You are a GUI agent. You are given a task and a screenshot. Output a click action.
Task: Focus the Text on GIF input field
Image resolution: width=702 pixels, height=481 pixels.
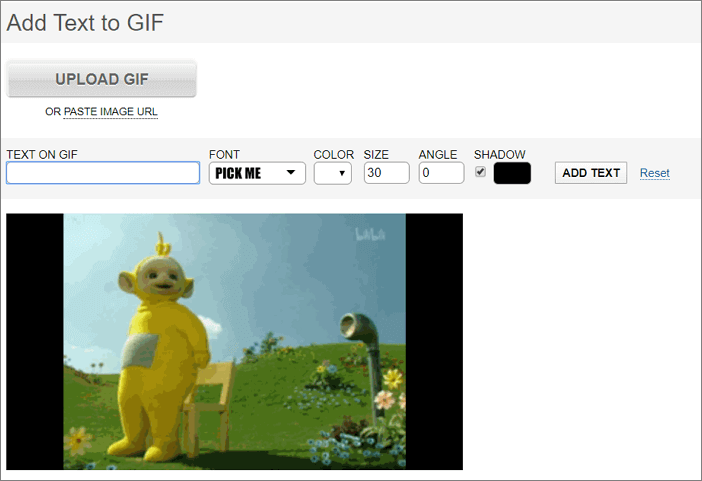pyautogui.click(x=103, y=173)
